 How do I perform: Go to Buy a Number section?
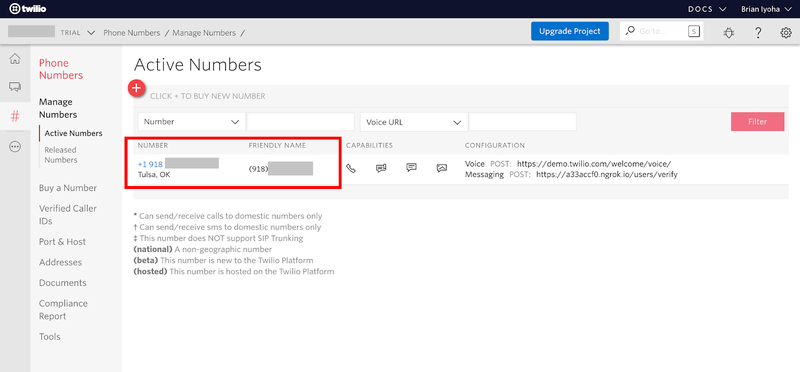tap(68, 188)
